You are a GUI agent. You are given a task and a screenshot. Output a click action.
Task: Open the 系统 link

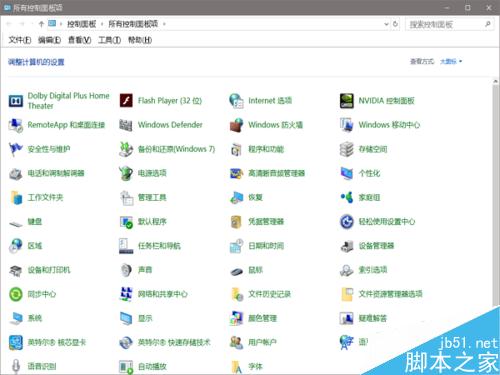(x=35, y=318)
